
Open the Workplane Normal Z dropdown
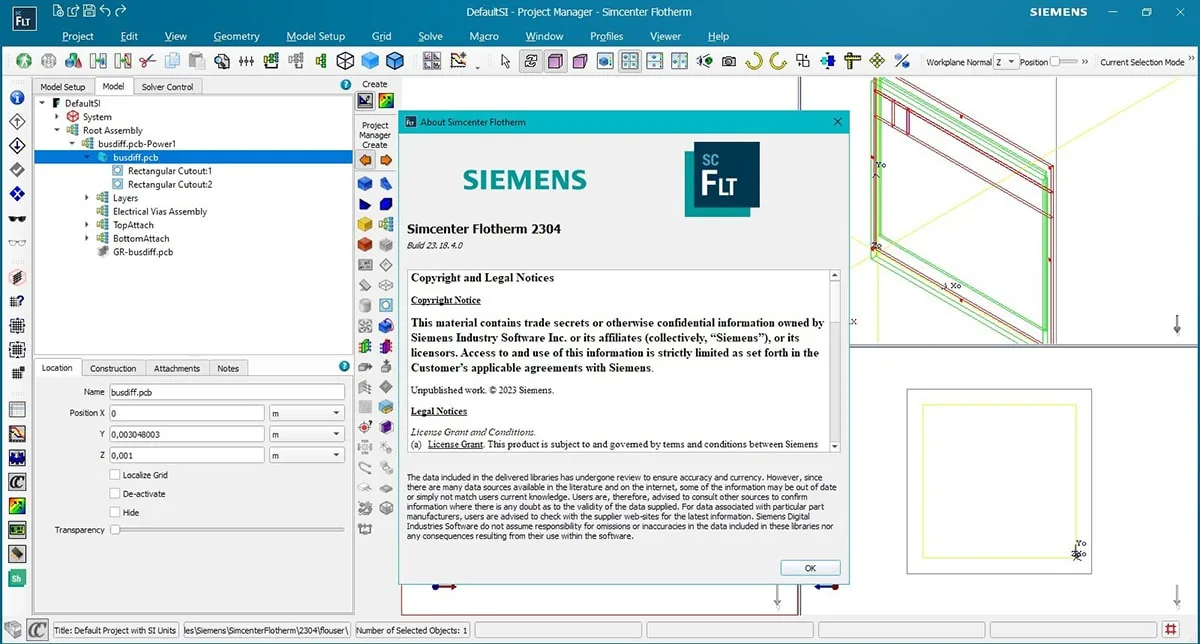click(1006, 62)
